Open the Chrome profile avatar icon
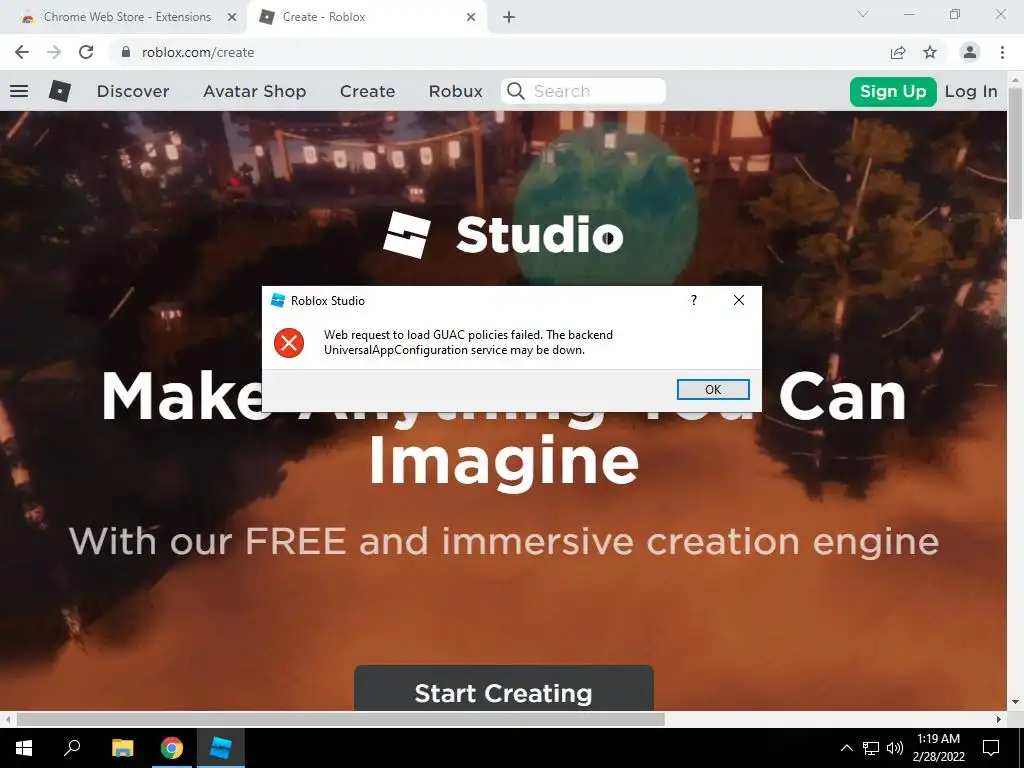The image size is (1024, 768). click(x=970, y=52)
